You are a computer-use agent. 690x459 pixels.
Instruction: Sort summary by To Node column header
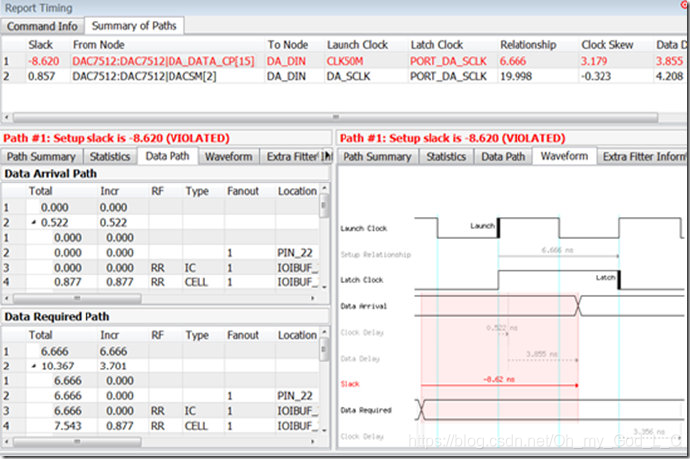288,45
